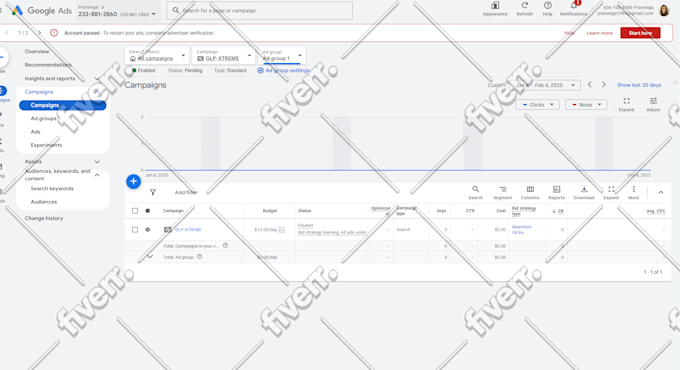Open Ad groups in the sidebar
The image size is (680, 370).
click(43, 118)
